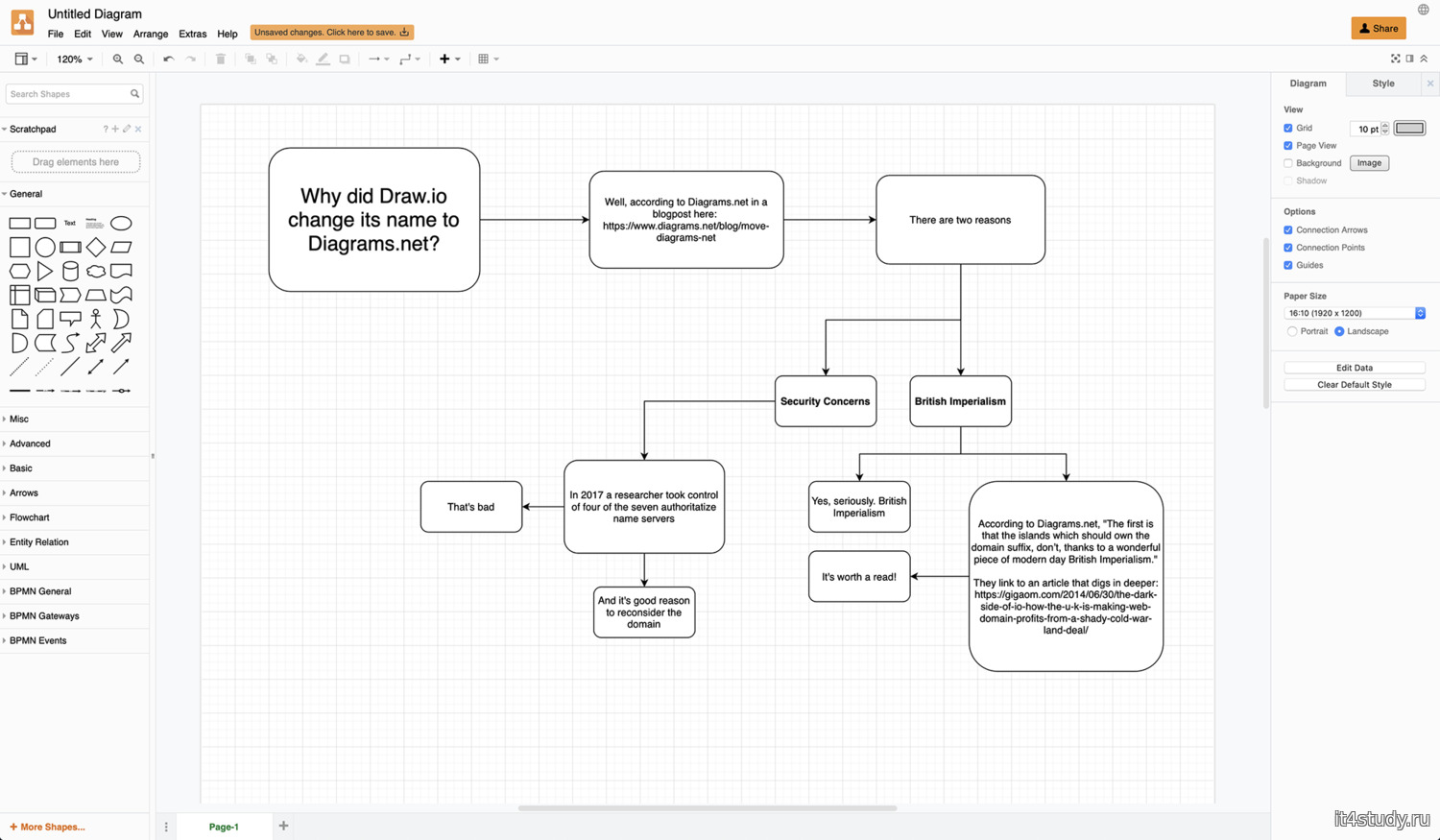The height and width of the screenshot is (840, 1440).
Task: Select the ellipse shape in General
Action: point(121,224)
